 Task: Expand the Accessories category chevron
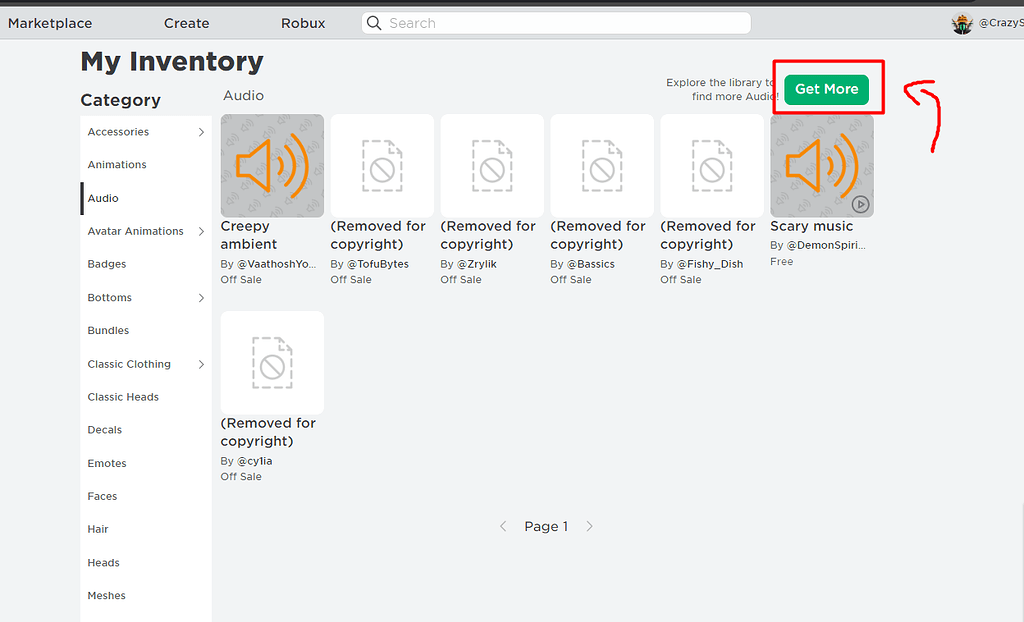(x=201, y=132)
